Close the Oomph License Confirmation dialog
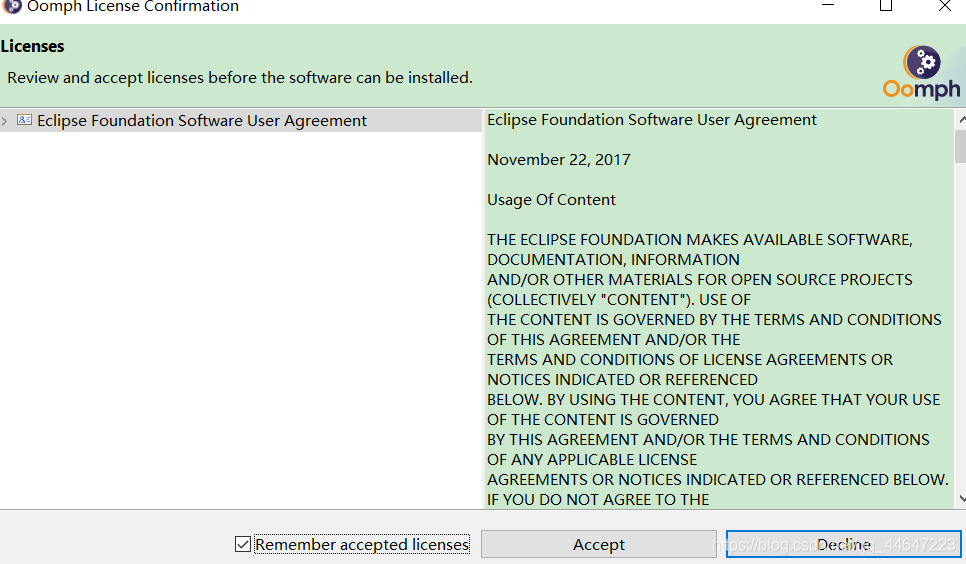This screenshot has height=564, width=966. (x=944, y=6)
